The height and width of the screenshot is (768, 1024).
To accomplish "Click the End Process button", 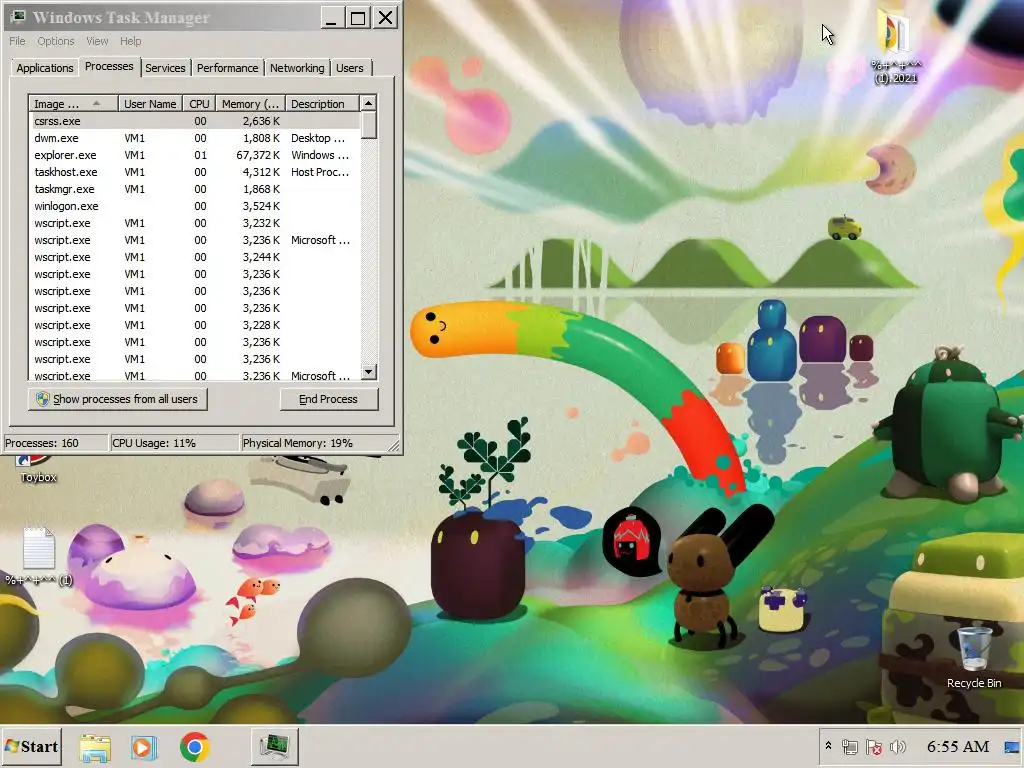I will (328, 399).
